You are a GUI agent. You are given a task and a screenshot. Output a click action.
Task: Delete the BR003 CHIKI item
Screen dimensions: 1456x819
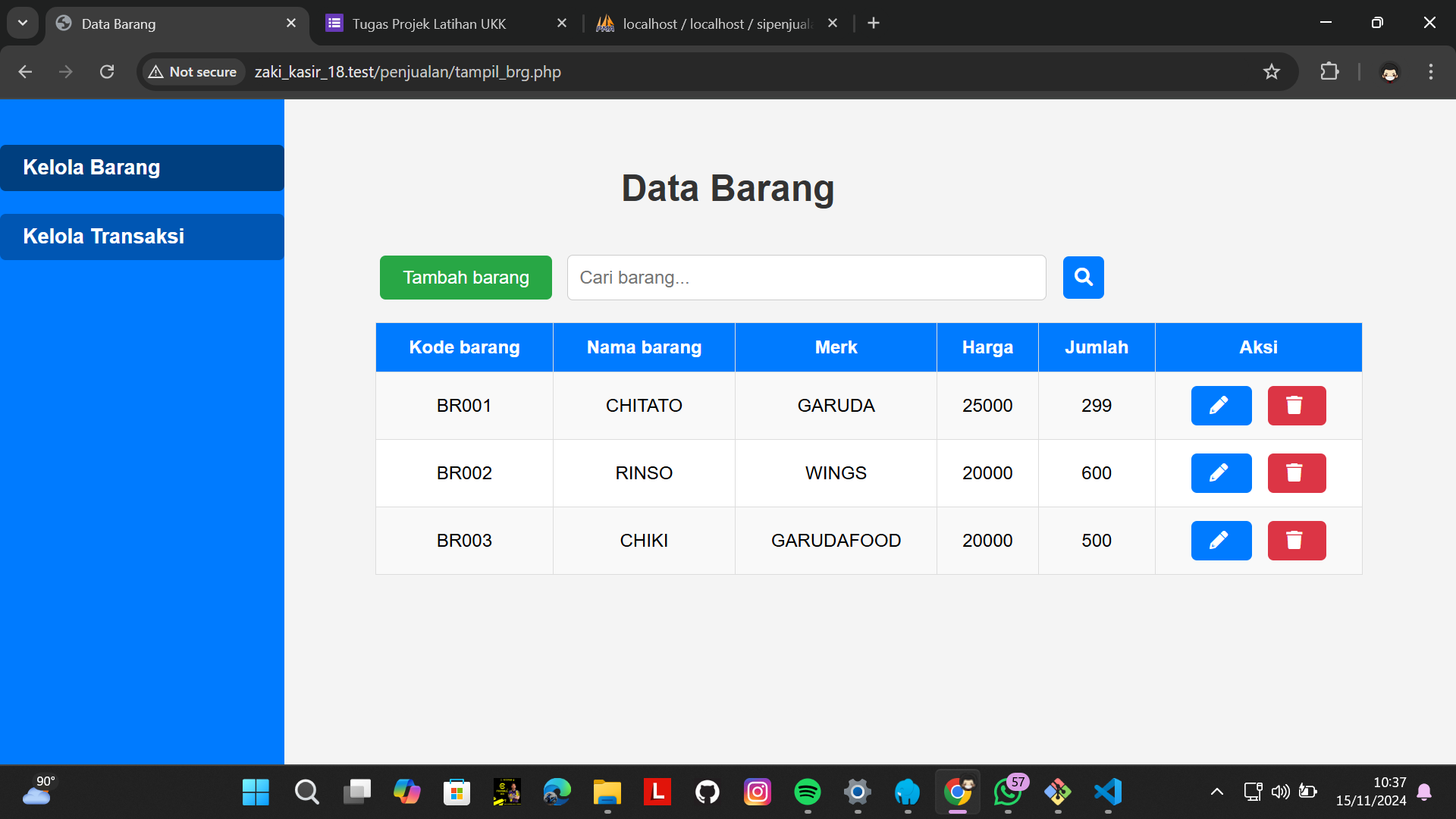pyautogui.click(x=1296, y=541)
